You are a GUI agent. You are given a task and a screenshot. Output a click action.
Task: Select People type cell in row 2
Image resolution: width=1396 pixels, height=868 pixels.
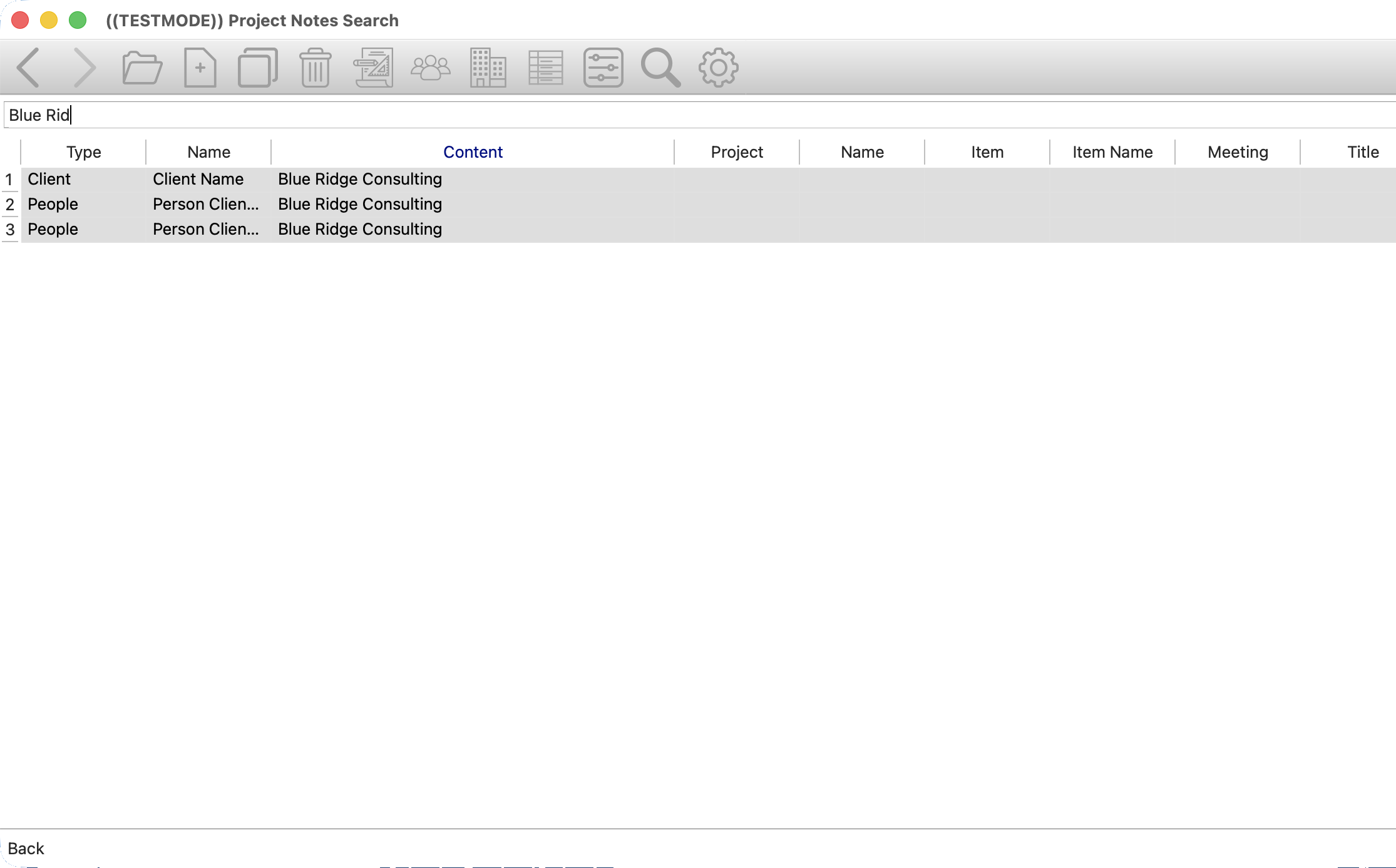83,205
